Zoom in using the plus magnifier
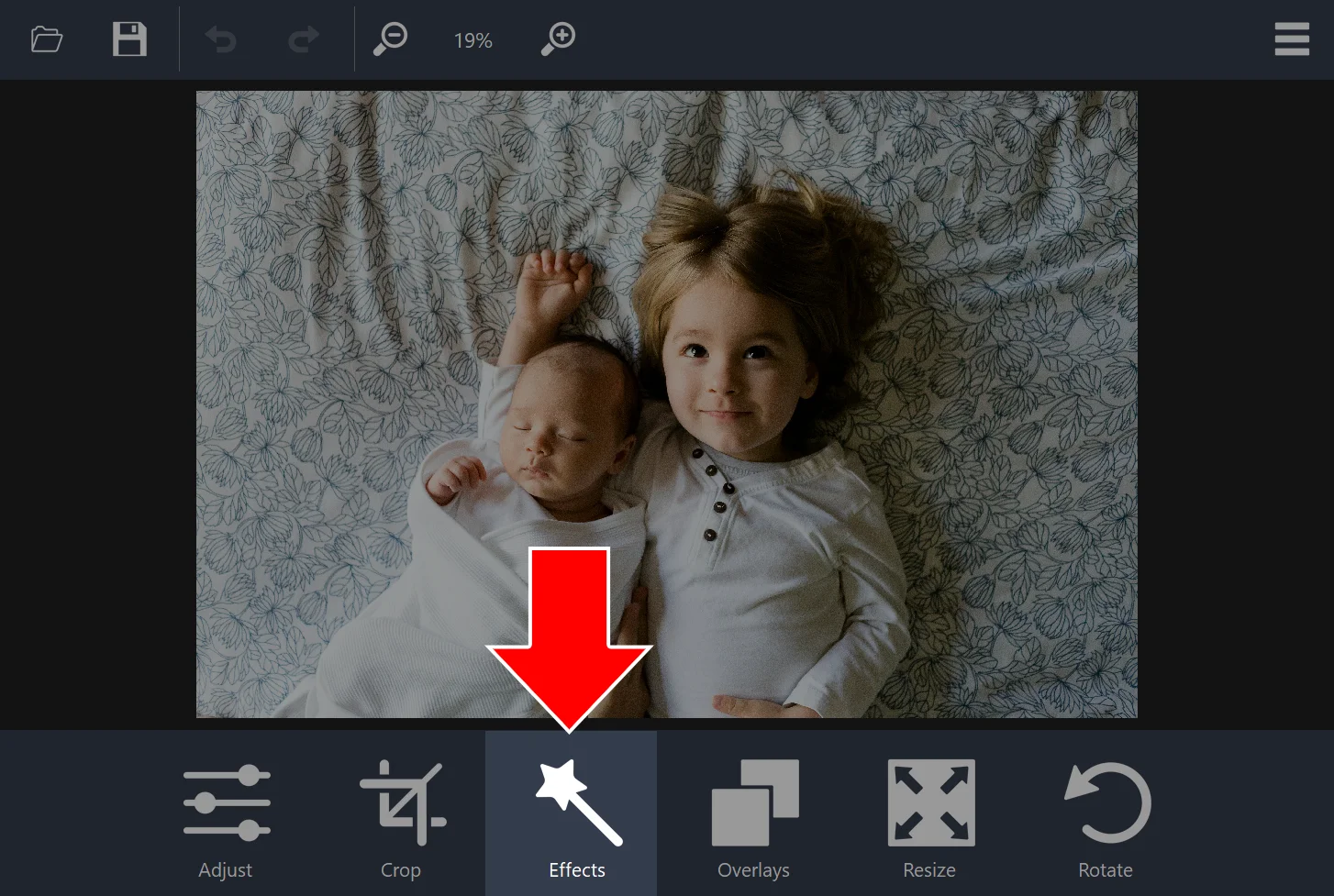 coord(558,39)
